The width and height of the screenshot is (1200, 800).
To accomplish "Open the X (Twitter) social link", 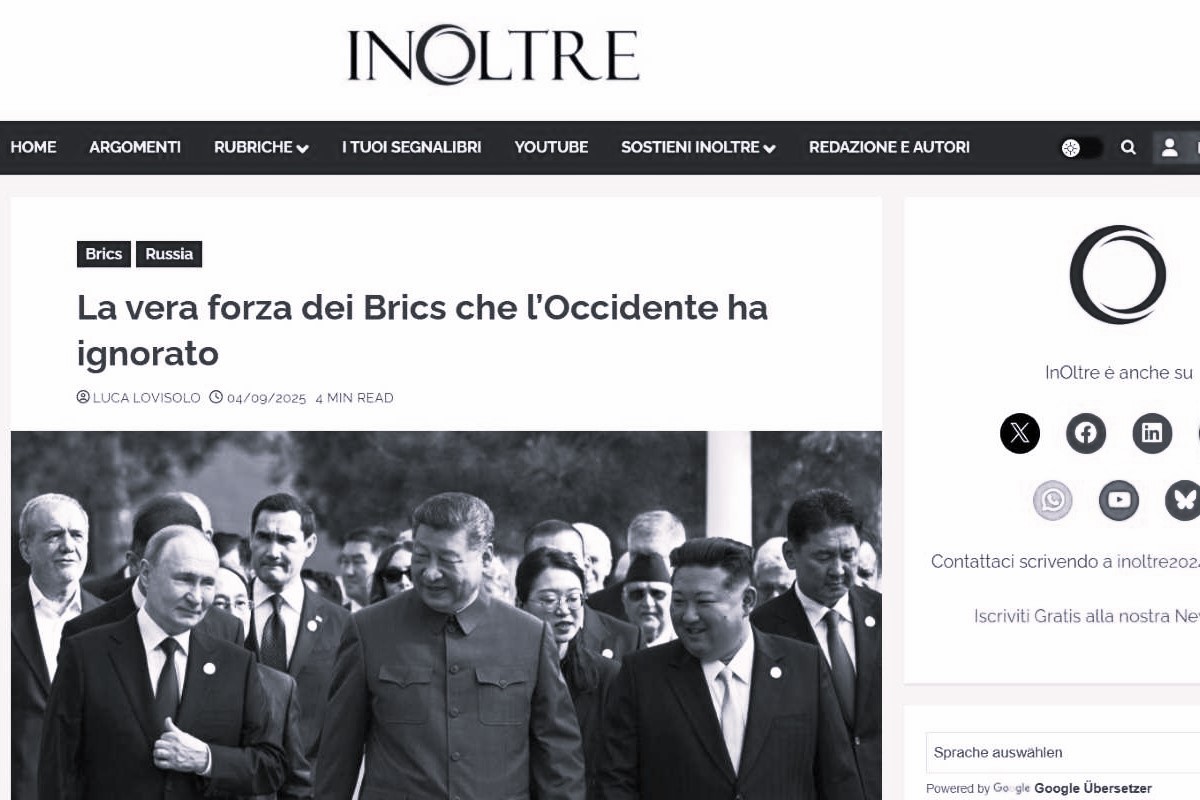I will 1019,433.
